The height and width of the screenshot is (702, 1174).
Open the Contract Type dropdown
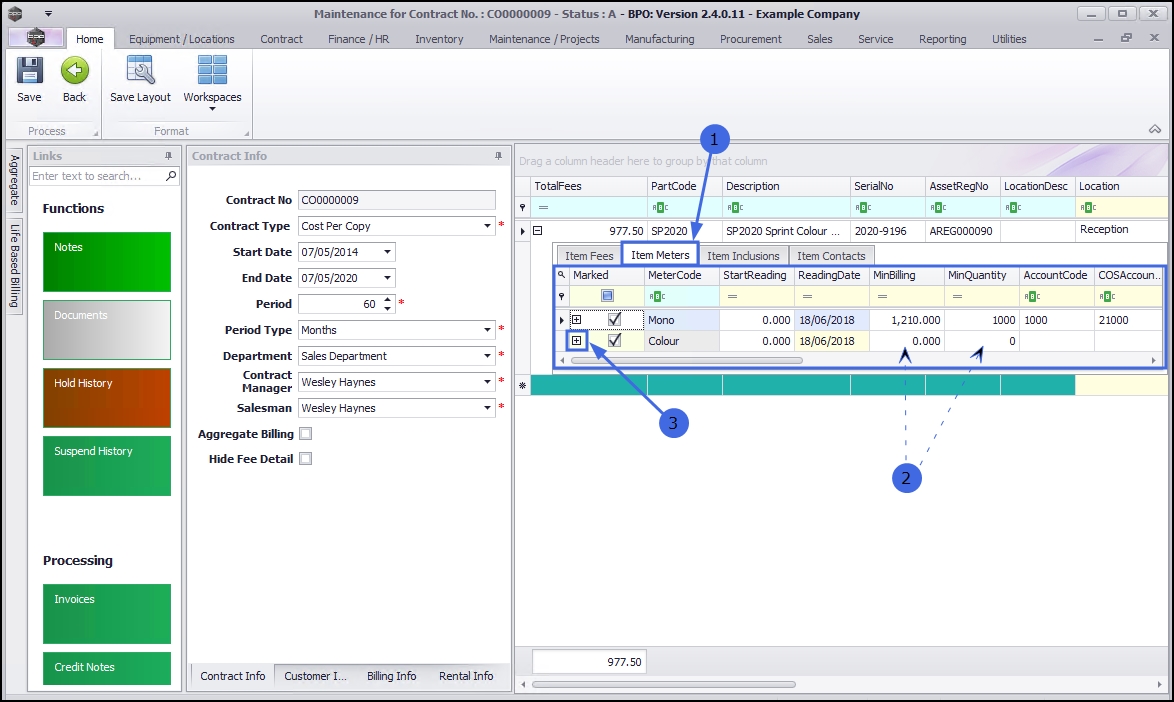click(488, 226)
